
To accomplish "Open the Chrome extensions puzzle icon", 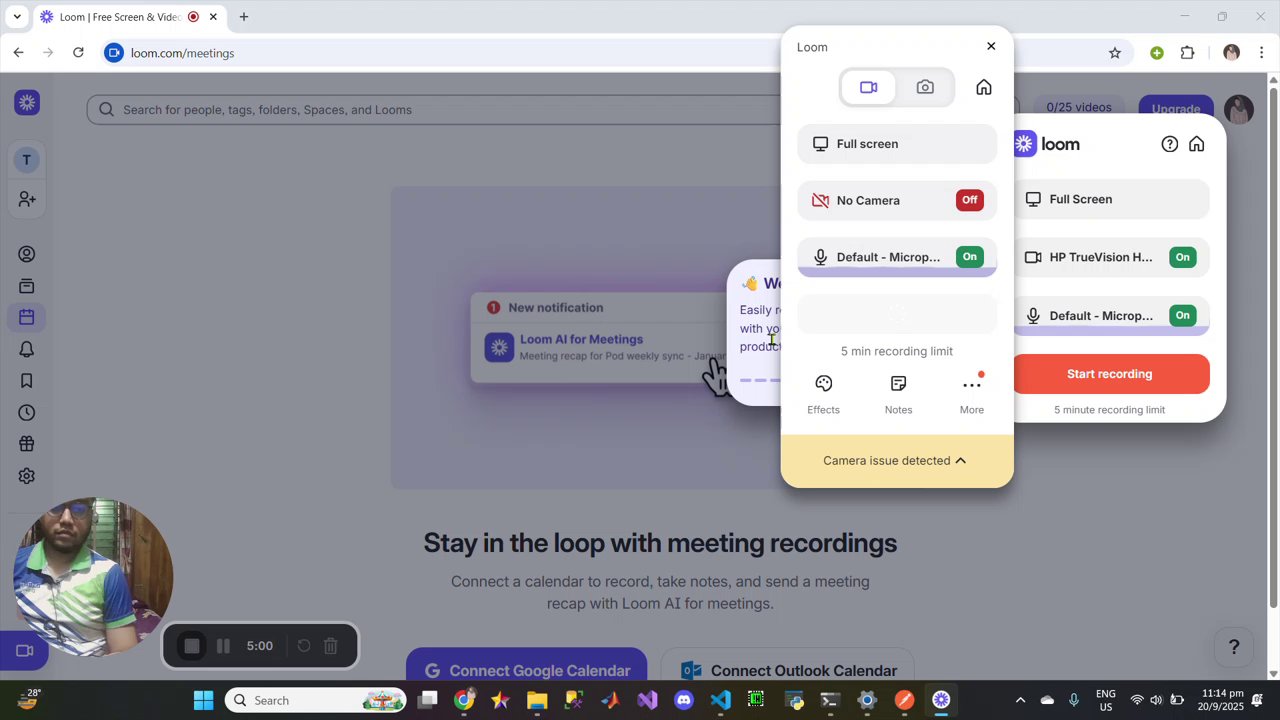I will coord(1188,53).
